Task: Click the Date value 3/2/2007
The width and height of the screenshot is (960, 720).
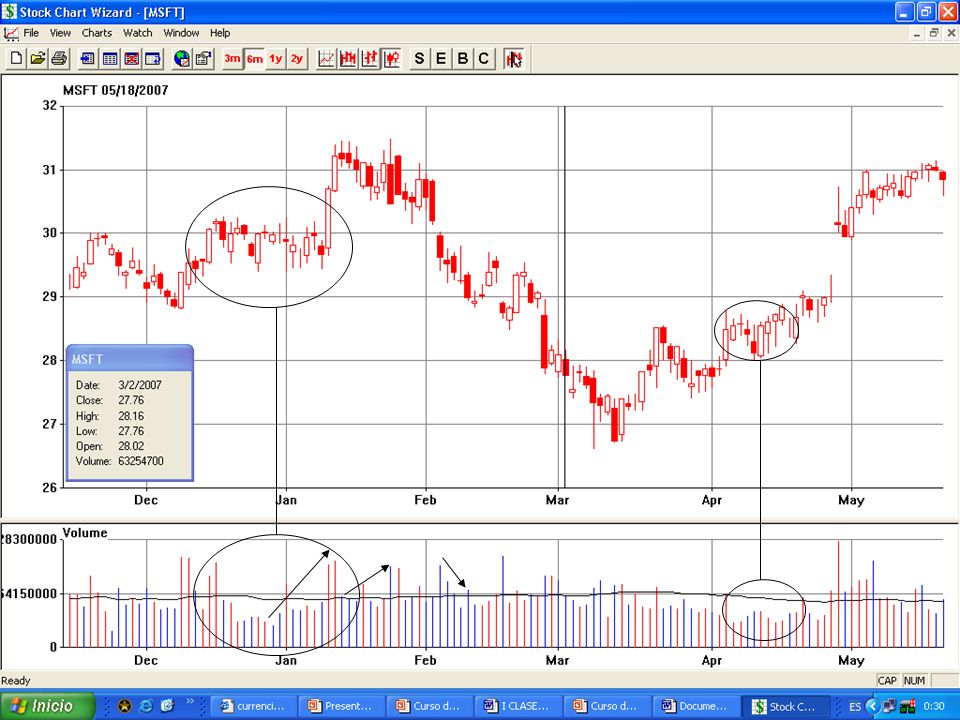Action: (x=140, y=385)
